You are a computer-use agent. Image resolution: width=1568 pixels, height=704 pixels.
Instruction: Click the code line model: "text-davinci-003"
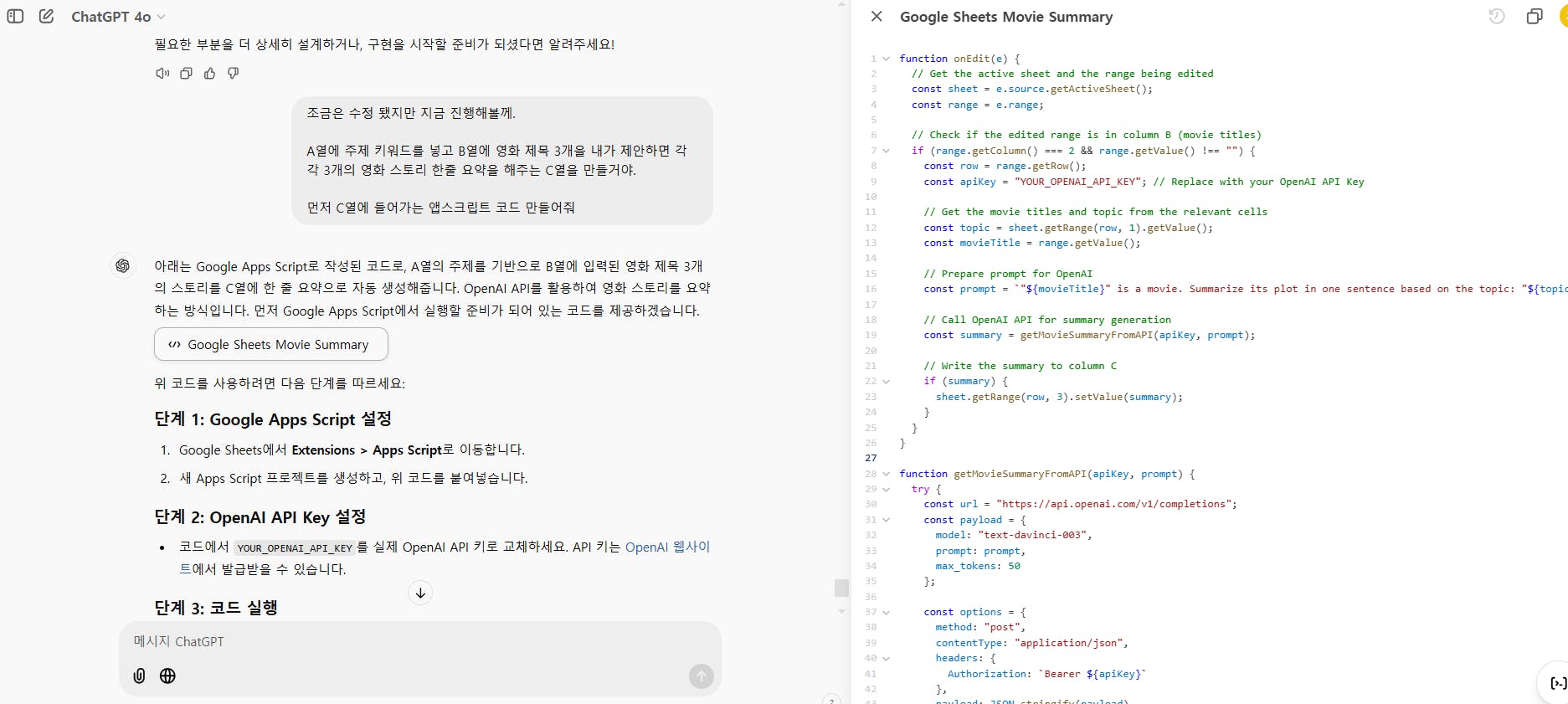tap(1014, 535)
